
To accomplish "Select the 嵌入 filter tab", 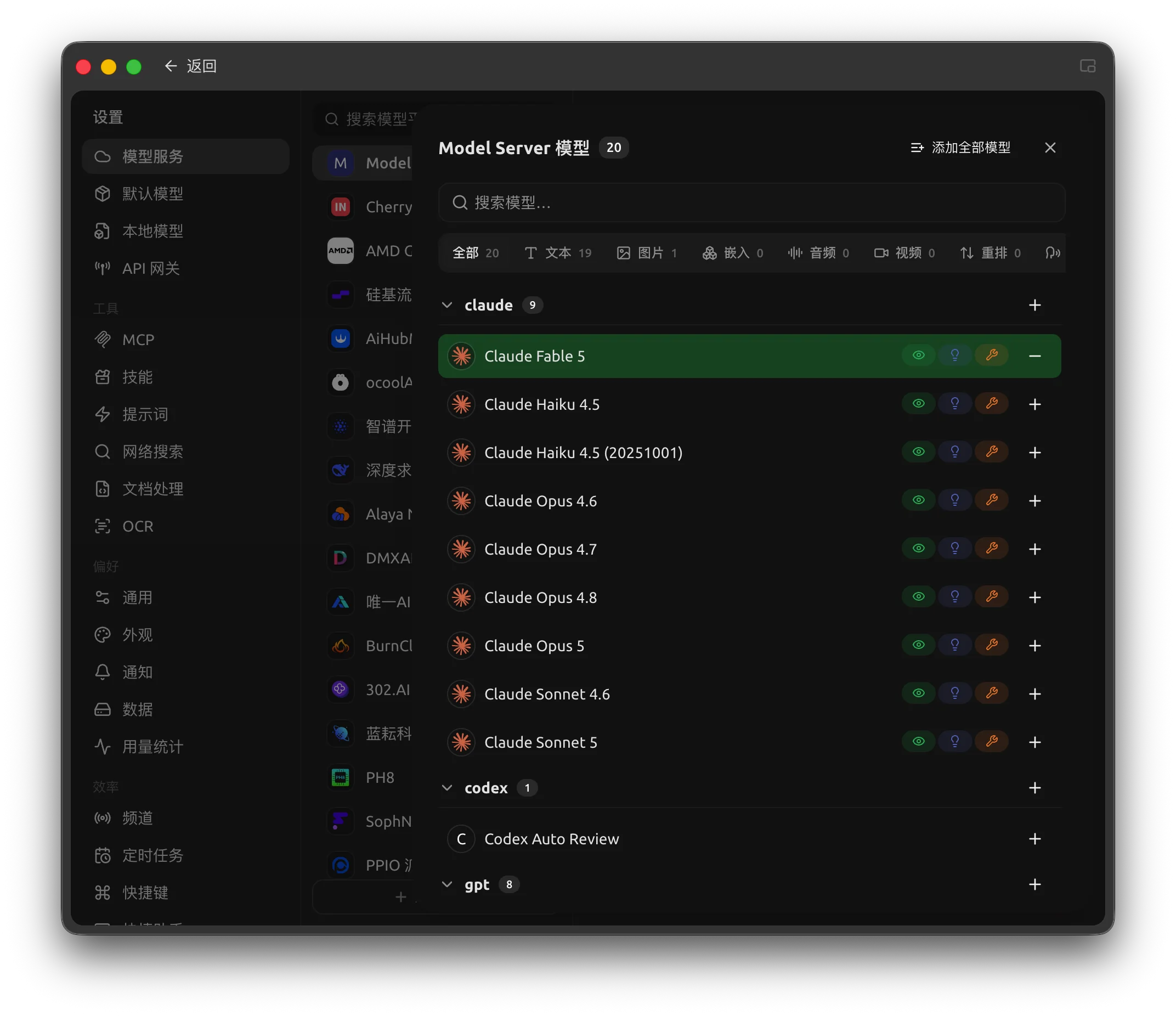I will [x=733, y=252].
